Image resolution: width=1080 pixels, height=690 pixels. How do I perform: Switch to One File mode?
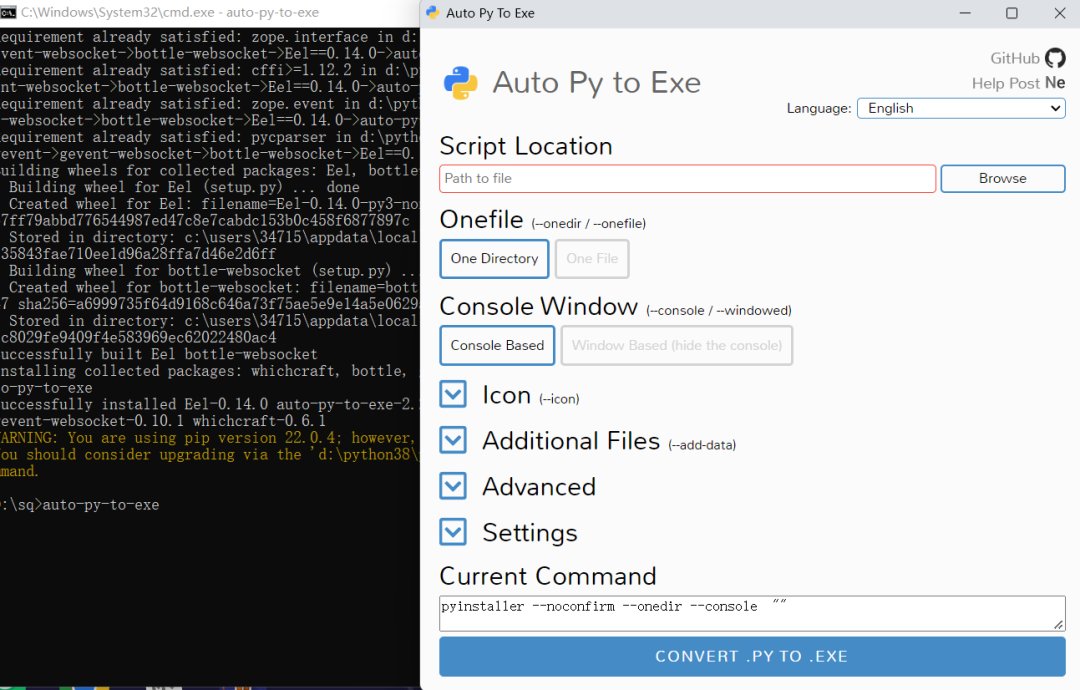592,259
